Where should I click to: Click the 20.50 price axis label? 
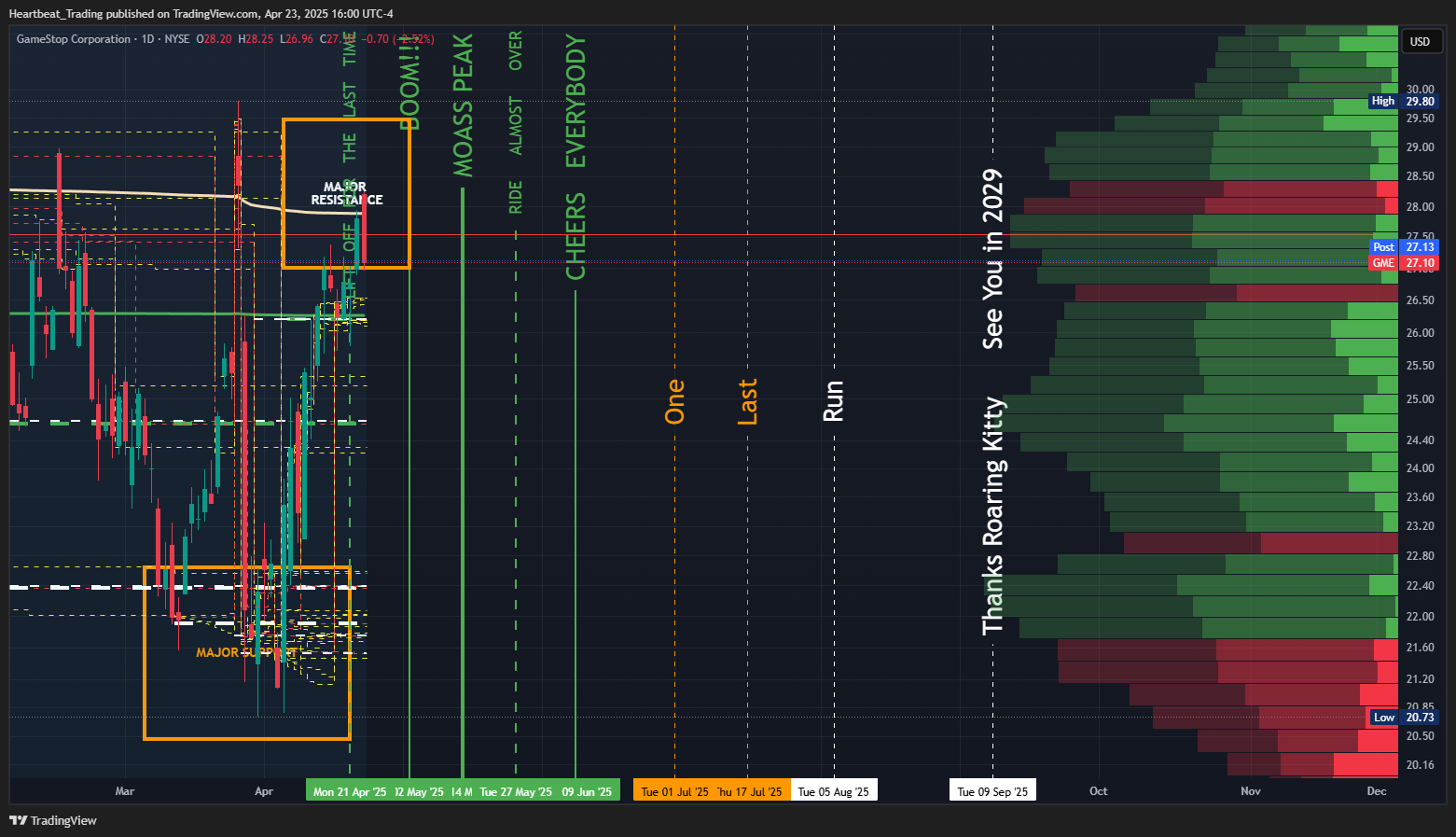click(x=1420, y=736)
